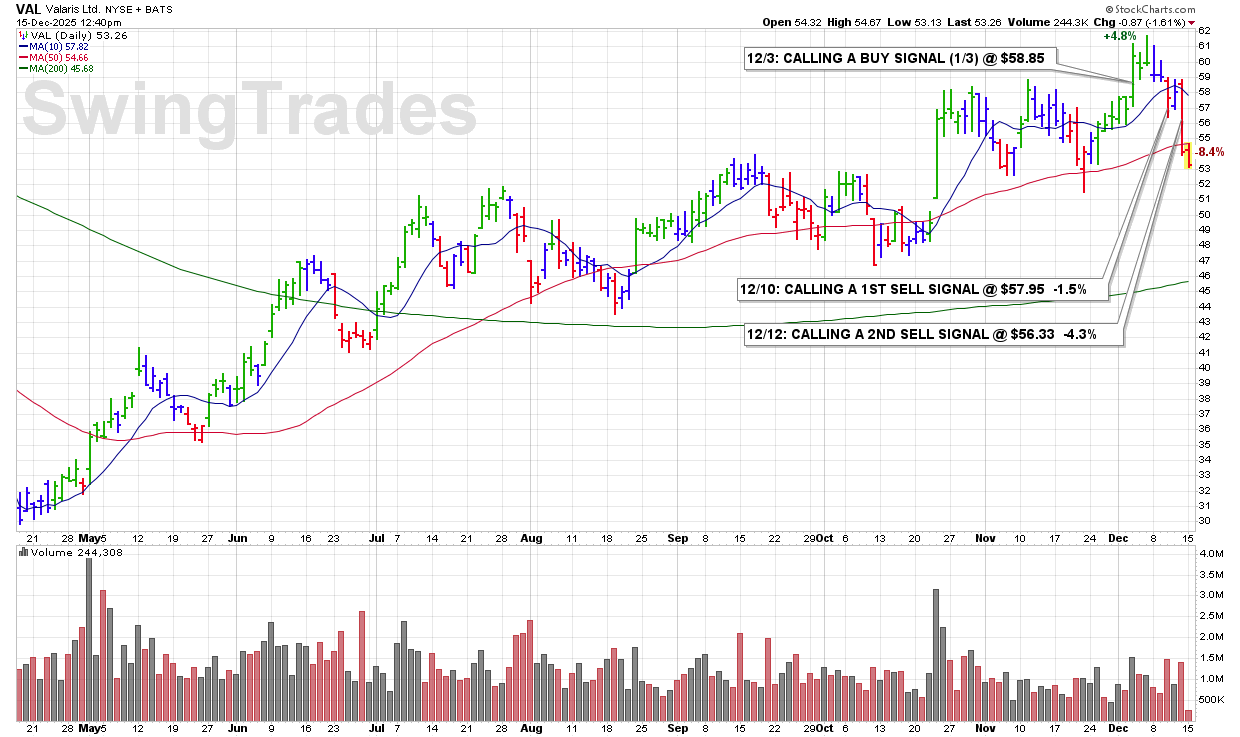
Task: Click the VAL ticker symbol title
Action: coord(29,8)
